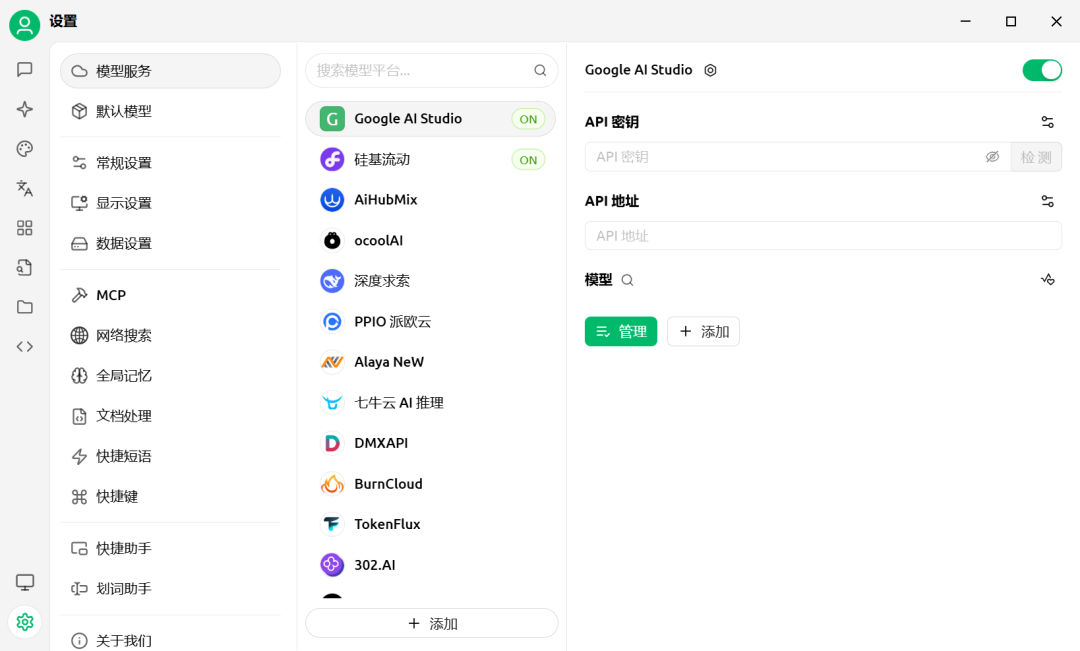Click 添加 button next to 管理
The image size is (1080, 651).
(703, 331)
